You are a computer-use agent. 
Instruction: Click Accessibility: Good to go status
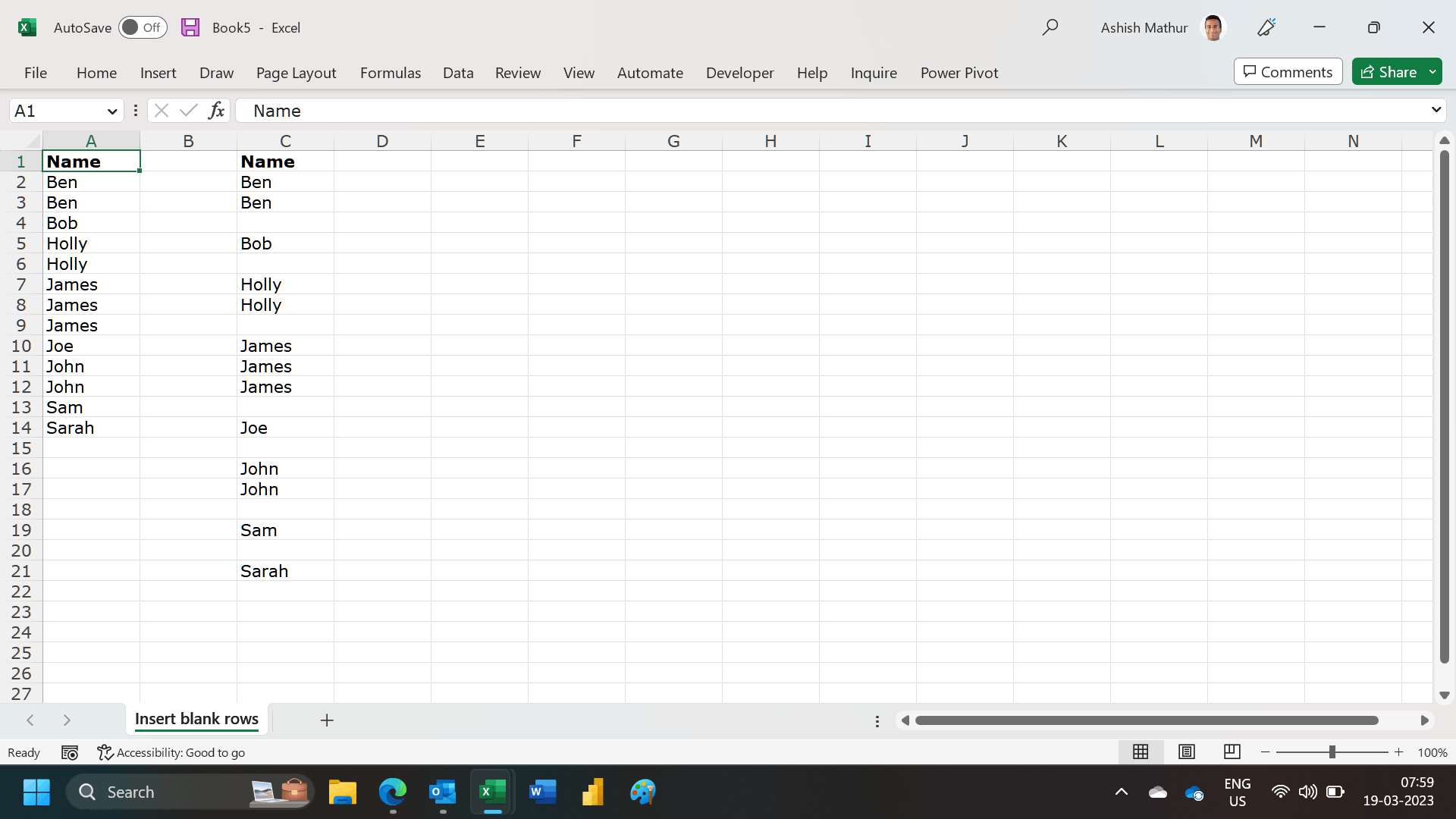[171, 752]
